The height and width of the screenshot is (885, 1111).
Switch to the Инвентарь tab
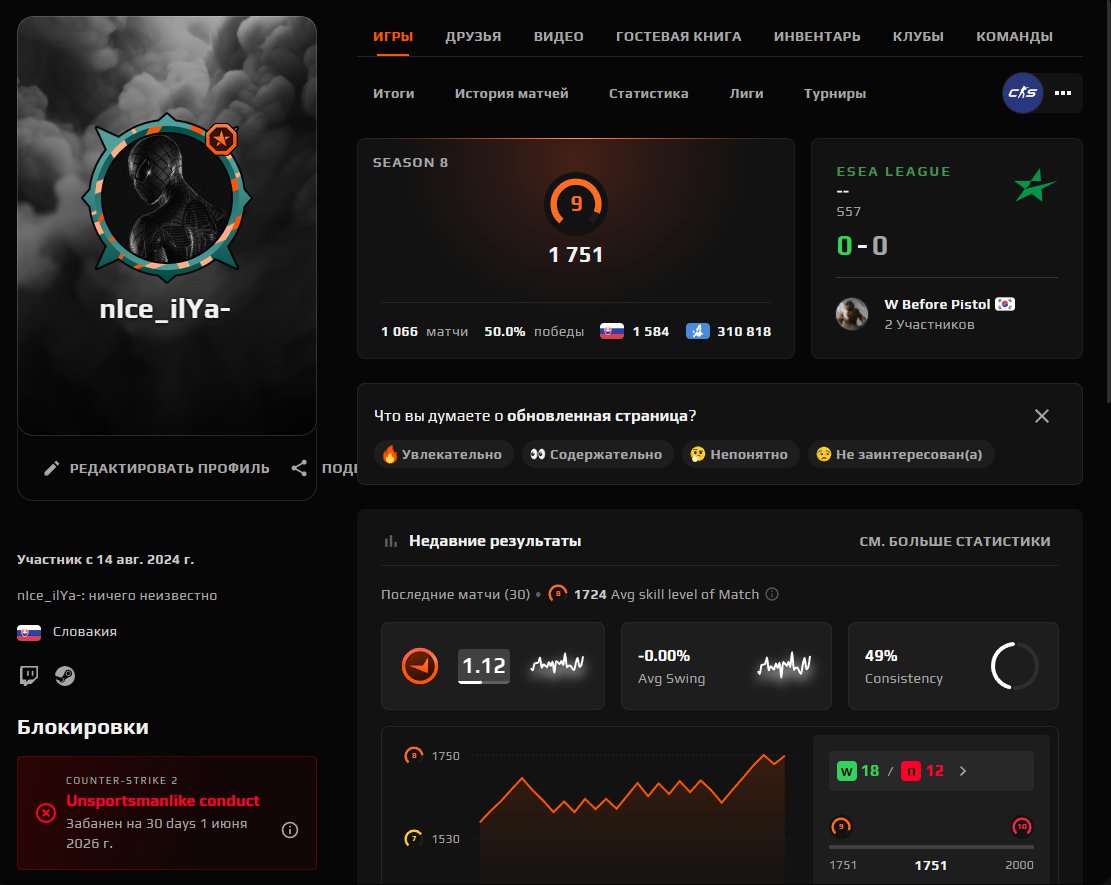817,36
